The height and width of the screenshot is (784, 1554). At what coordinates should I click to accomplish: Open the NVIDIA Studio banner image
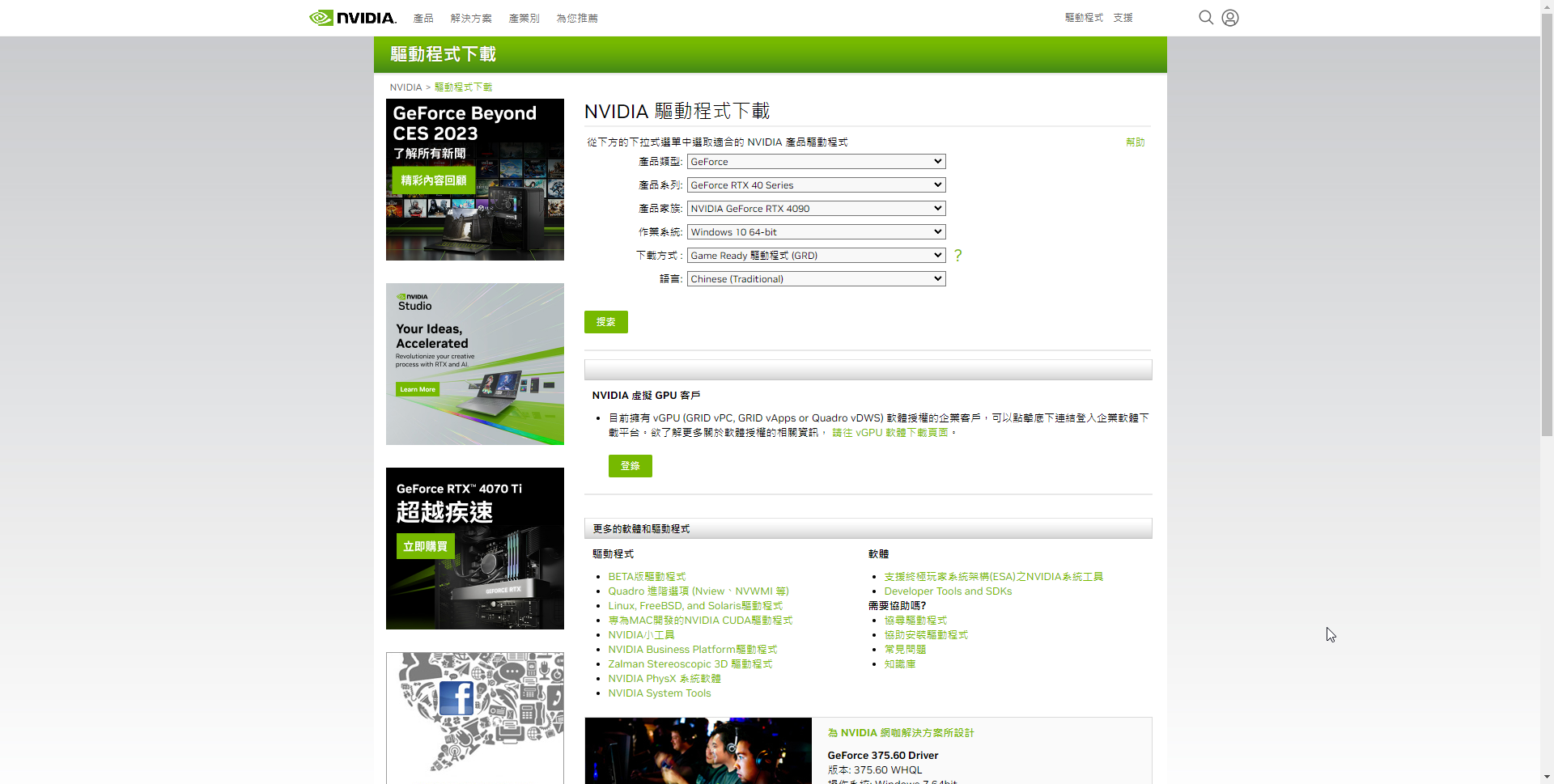point(475,364)
